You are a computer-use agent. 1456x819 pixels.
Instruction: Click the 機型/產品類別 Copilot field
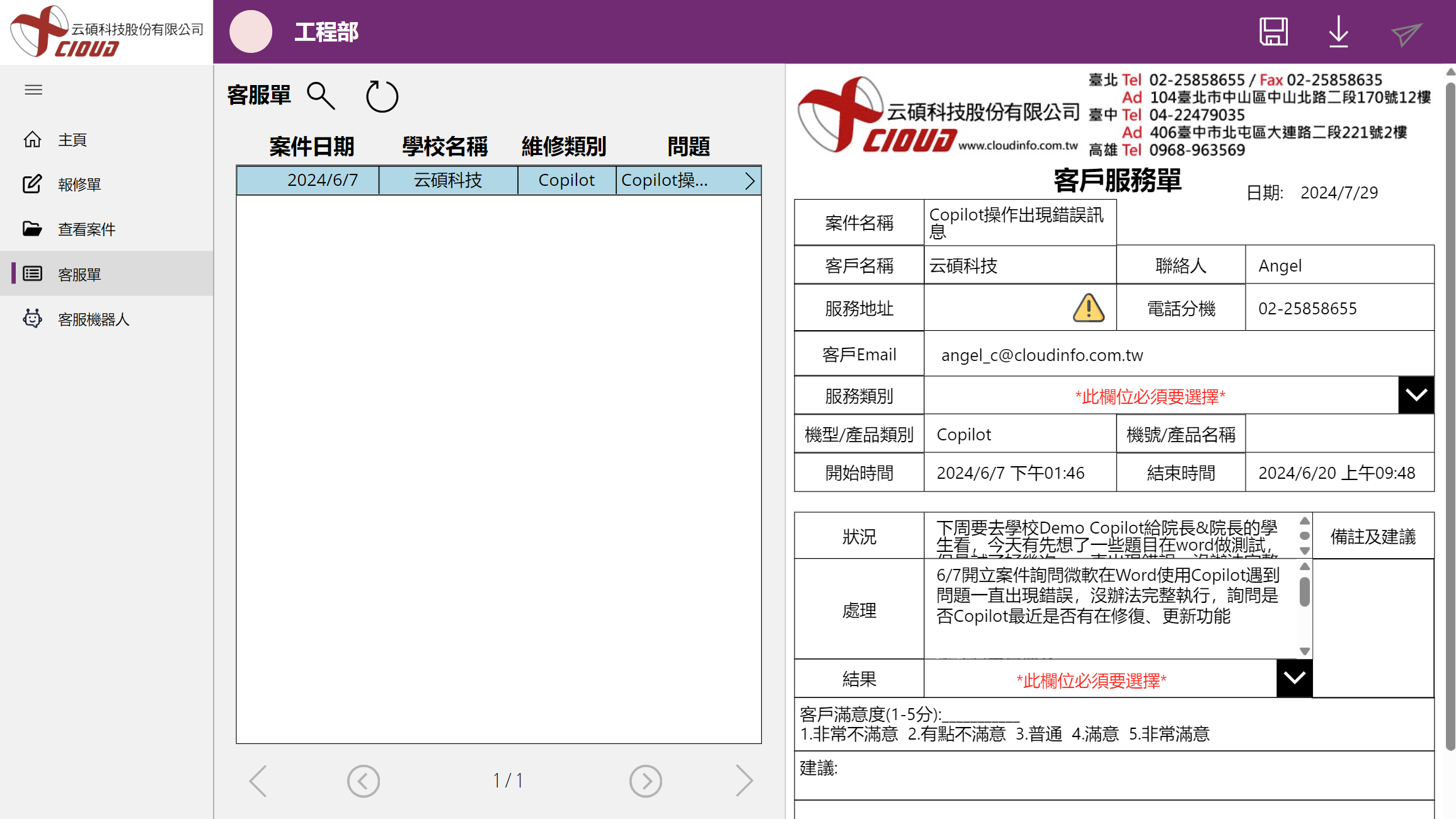1020,433
